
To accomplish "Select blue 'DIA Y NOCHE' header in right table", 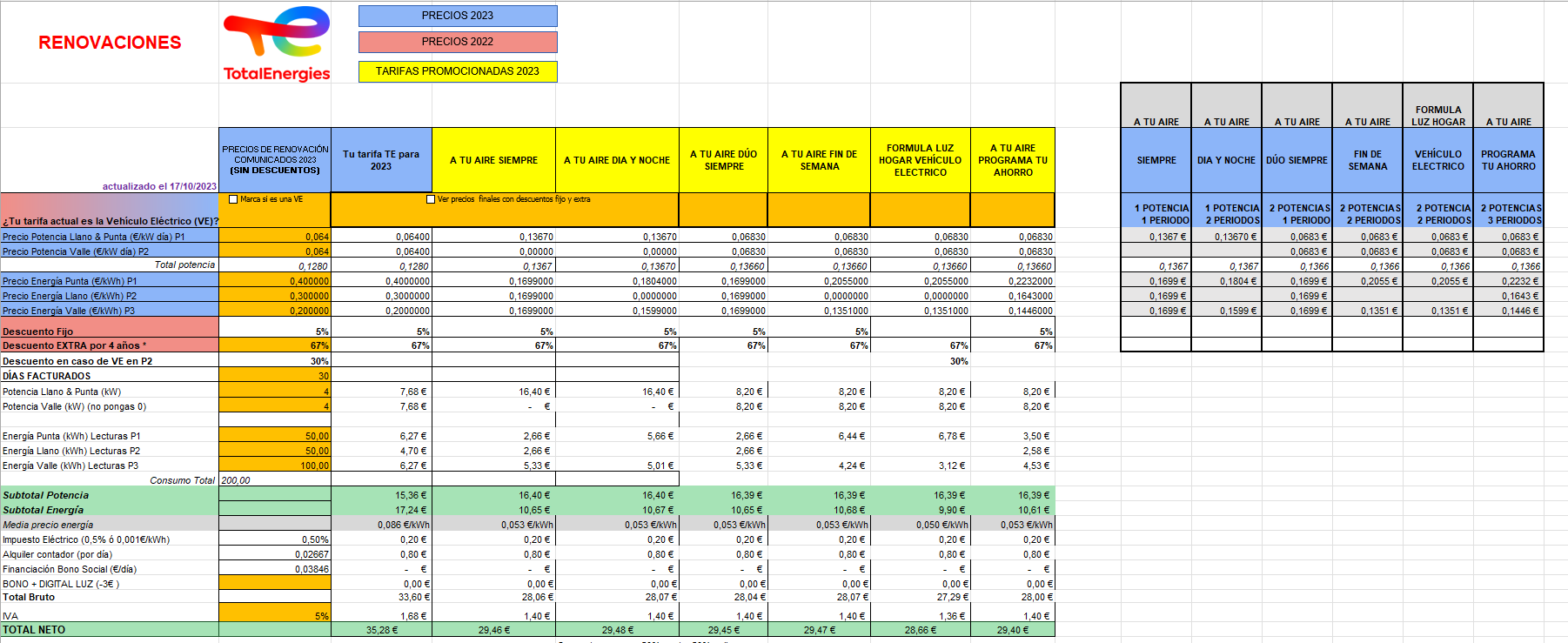I will pos(1226,160).
